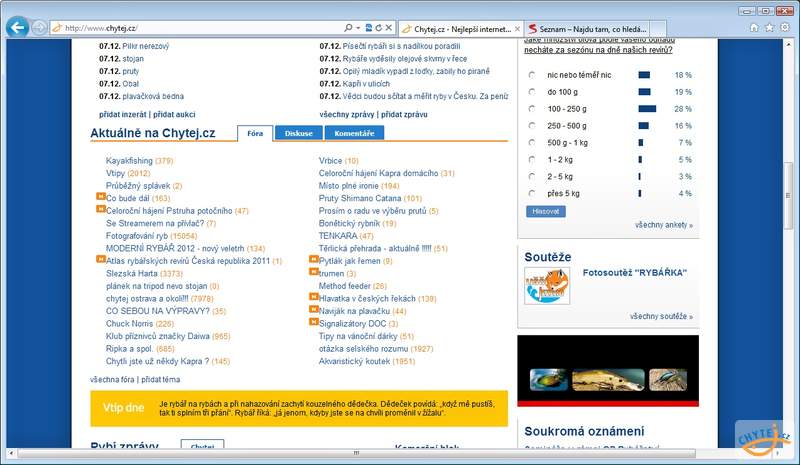
Task: Click the horizontal scrollbar left arrow
Action: click(x=11, y=453)
